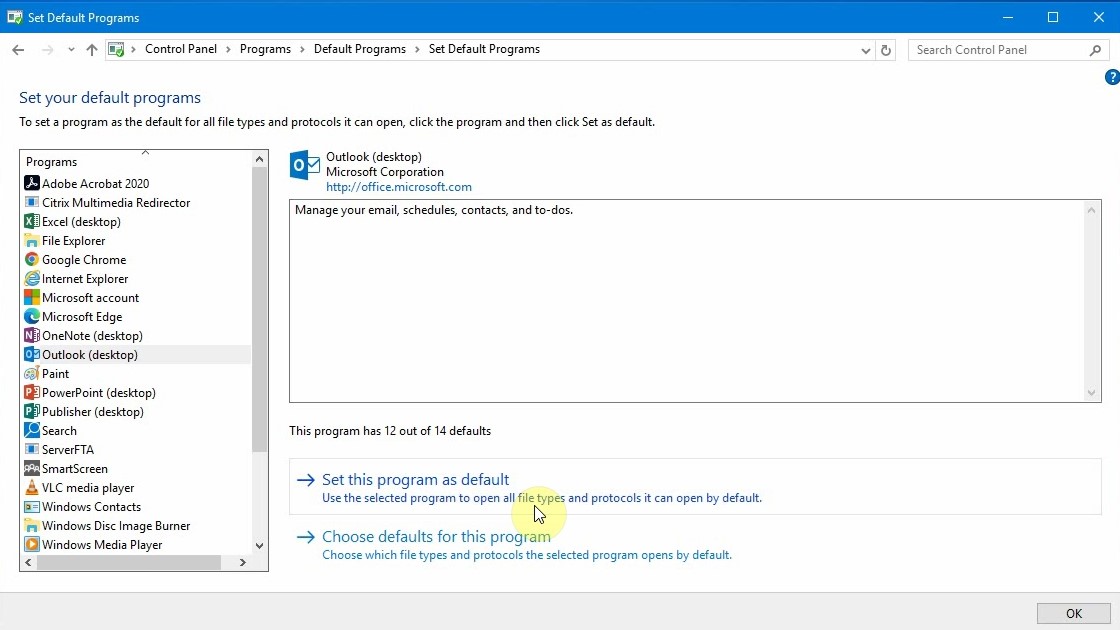Open recent locations dropdown arrow
This screenshot has height=630, width=1120.
coord(71,49)
